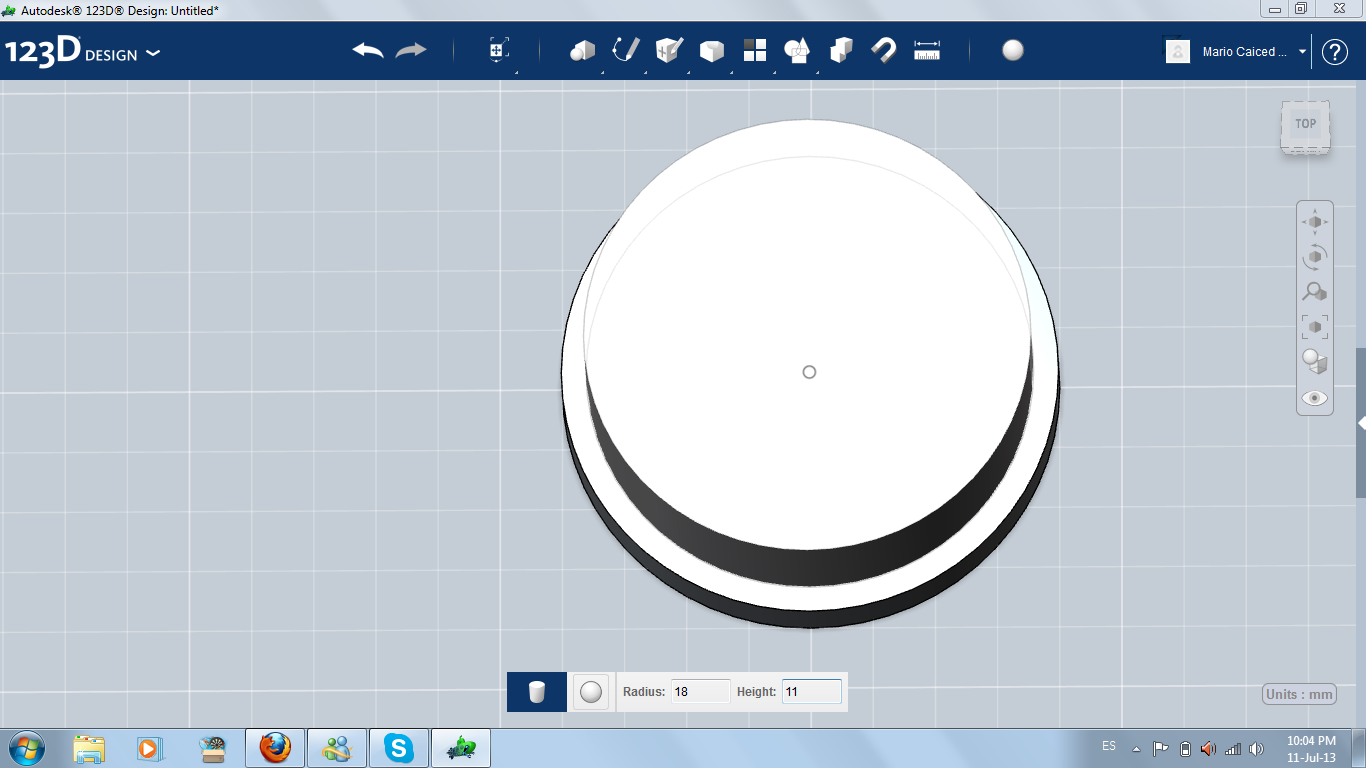The width and height of the screenshot is (1366, 768).
Task: Open Windows Explorer from the taskbar
Action: (x=89, y=748)
